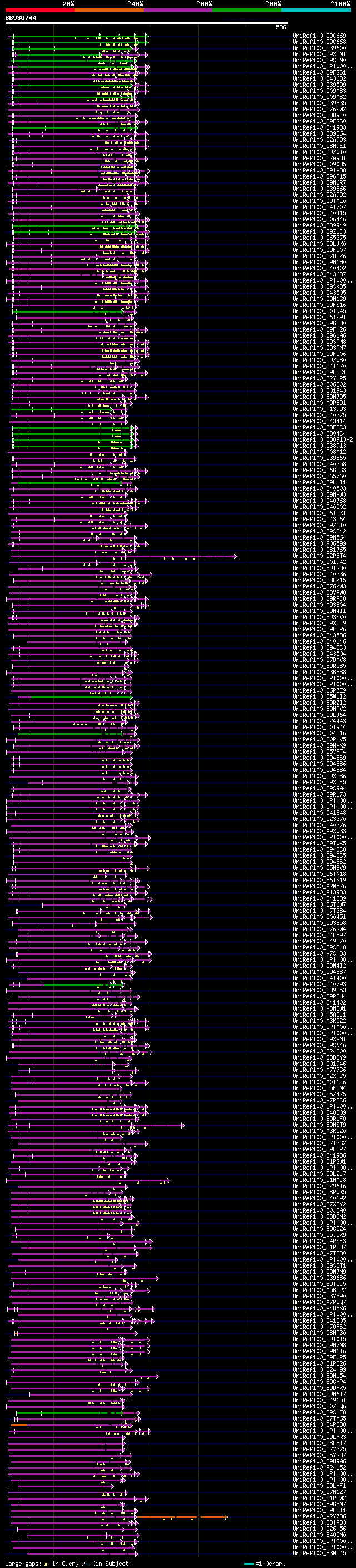
Task: Select the UniRef100_Q8LK15 label
Action: [x=319, y=580]
